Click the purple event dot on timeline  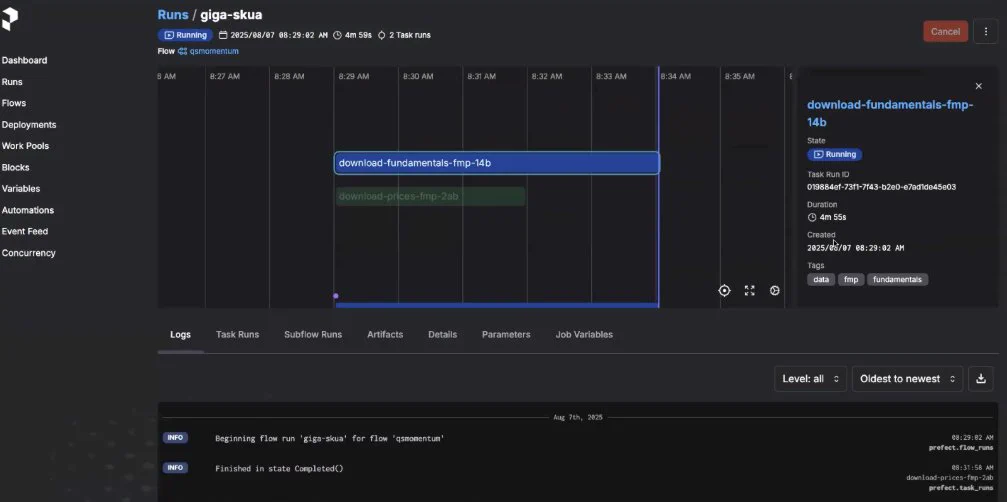tap(335, 296)
